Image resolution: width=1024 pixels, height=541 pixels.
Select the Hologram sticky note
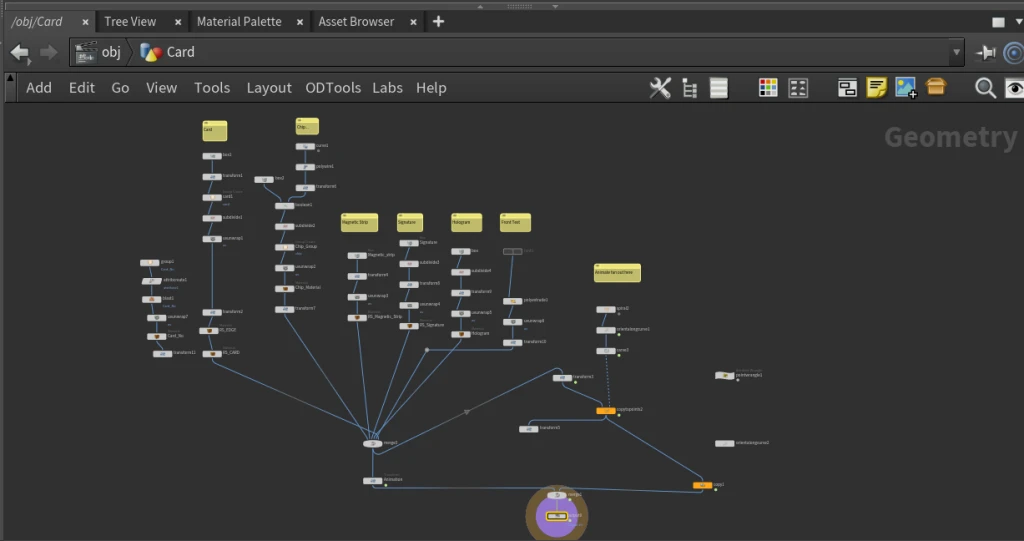pos(466,223)
